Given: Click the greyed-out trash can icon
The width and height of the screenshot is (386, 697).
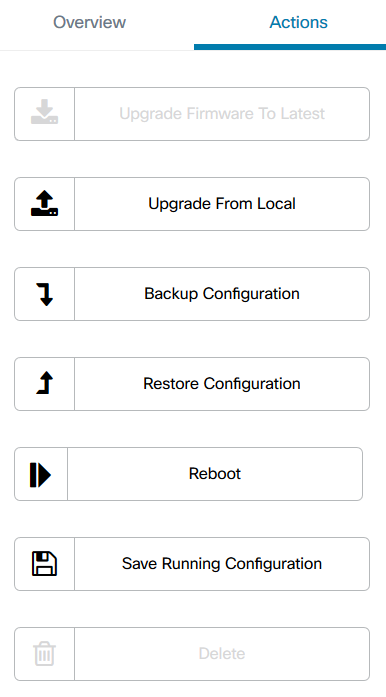Looking at the screenshot, I should pos(44,653).
